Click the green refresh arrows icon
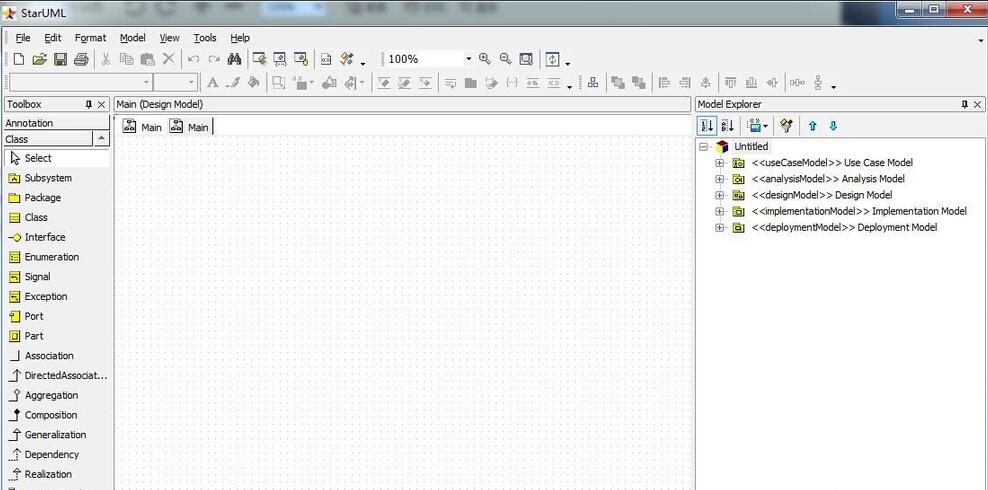This screenshot has width=988, height=490. click(x=553, y=59)
